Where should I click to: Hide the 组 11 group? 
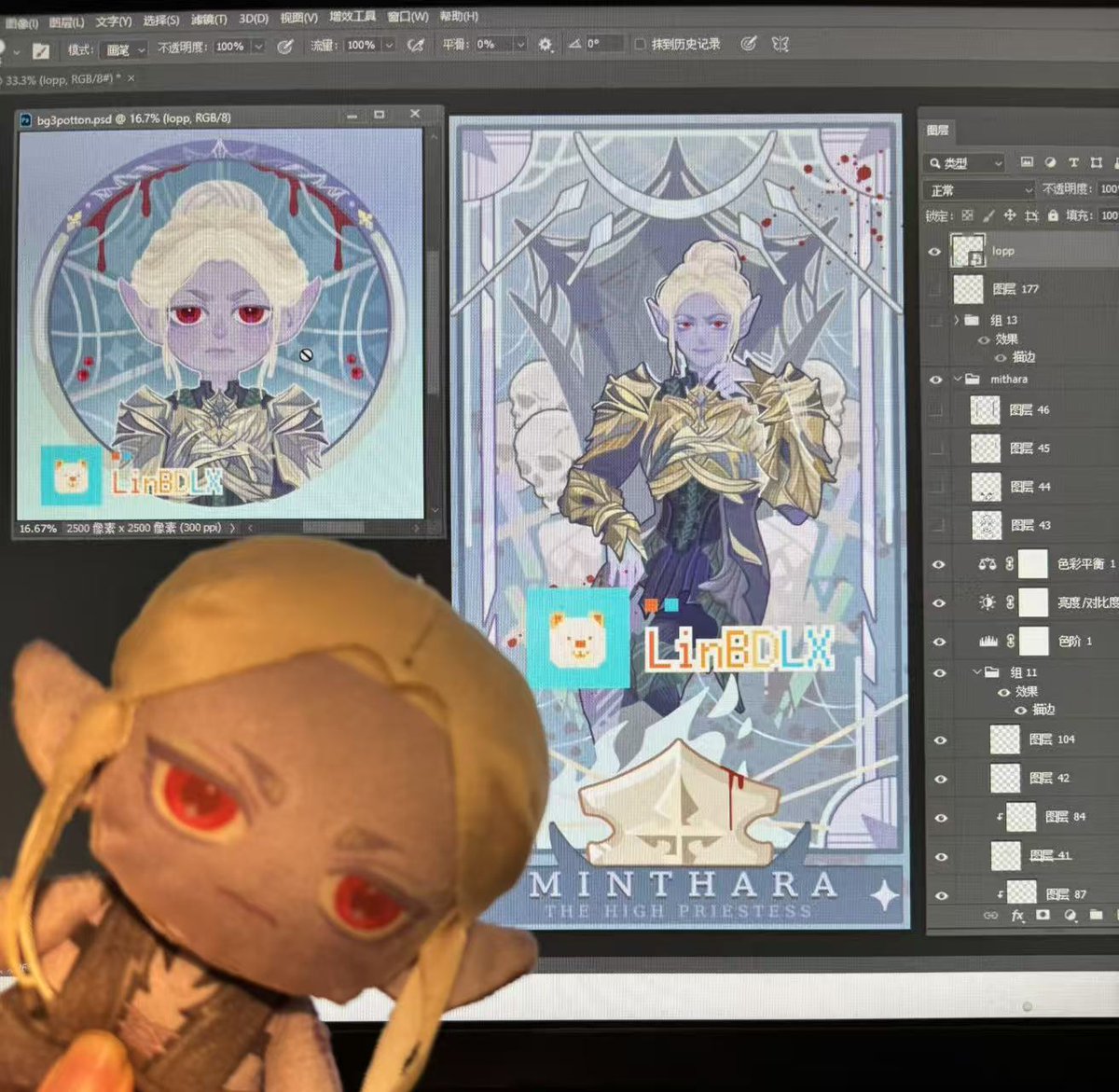(940, 672)
